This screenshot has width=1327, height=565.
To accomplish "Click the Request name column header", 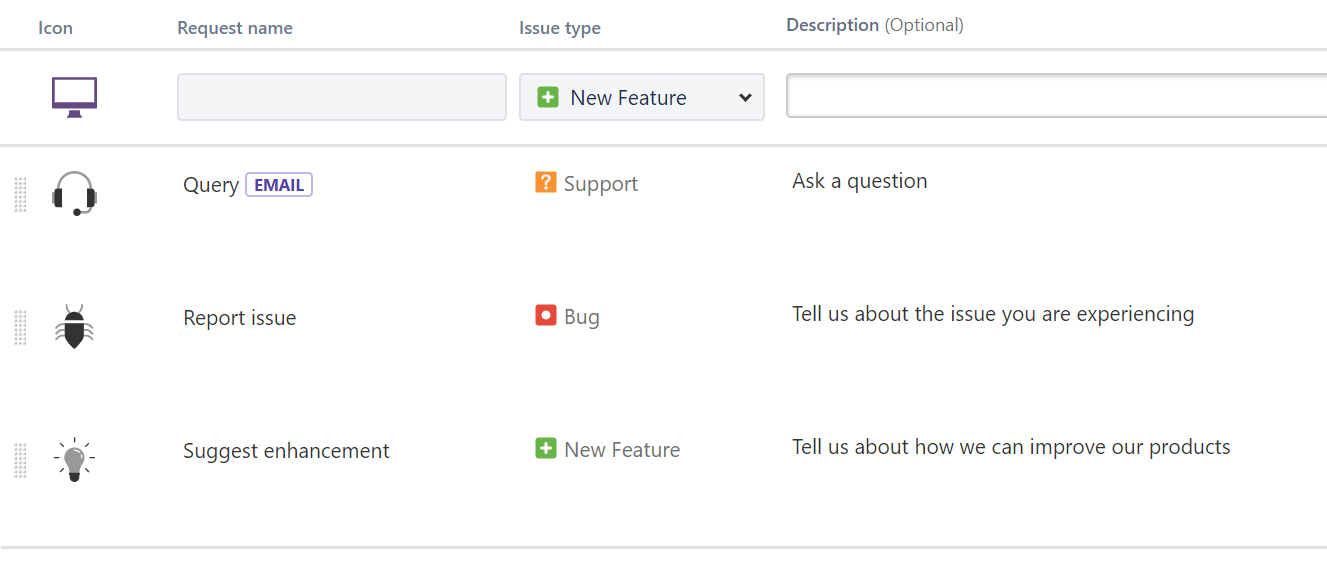I will 235,28.
